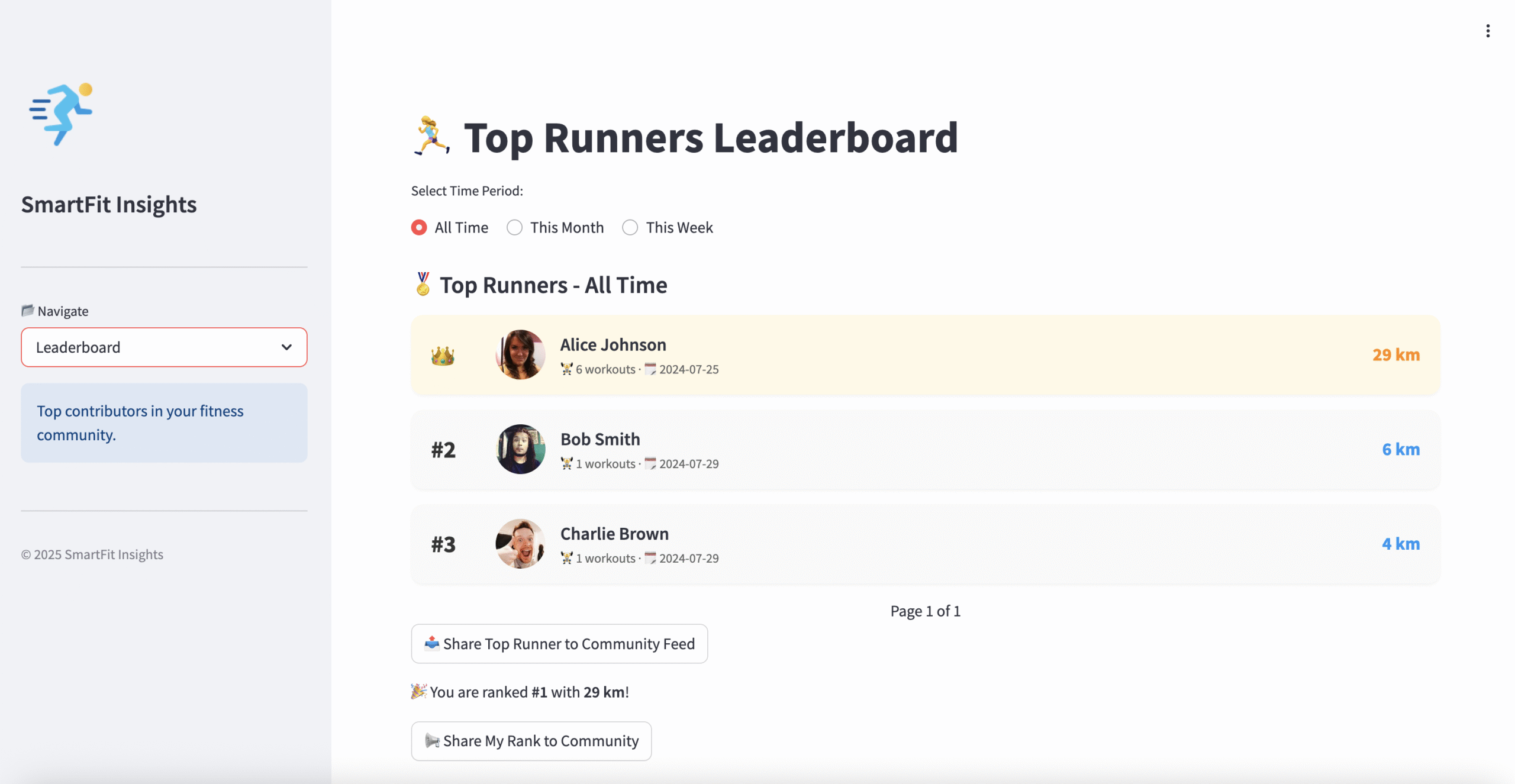Viewport: 1515px width, 784px height.
Task: Click Alice Johnson's profile avatar
Action: (520, 355)
